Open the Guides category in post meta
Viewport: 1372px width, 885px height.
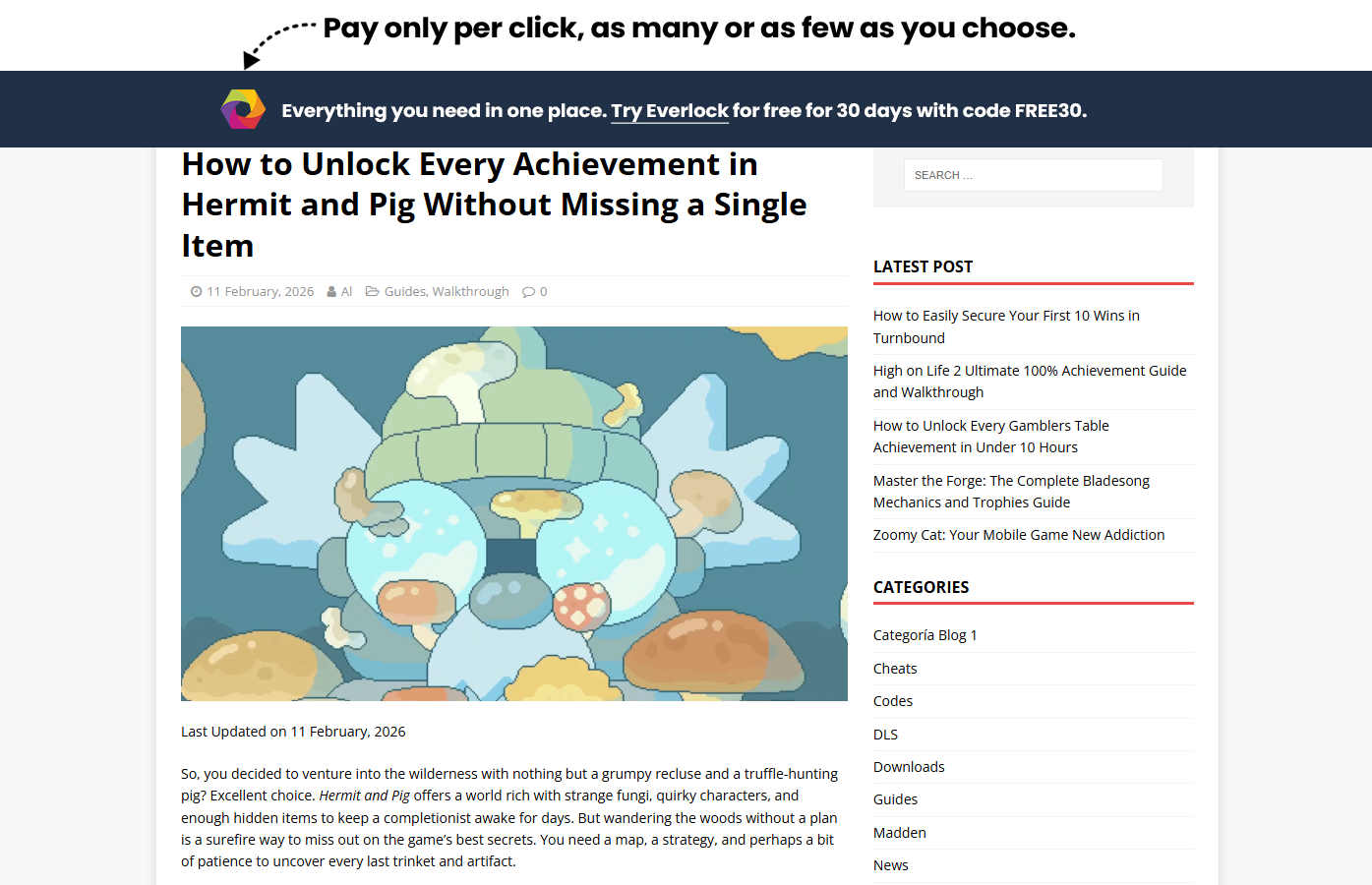coord(404,292)
